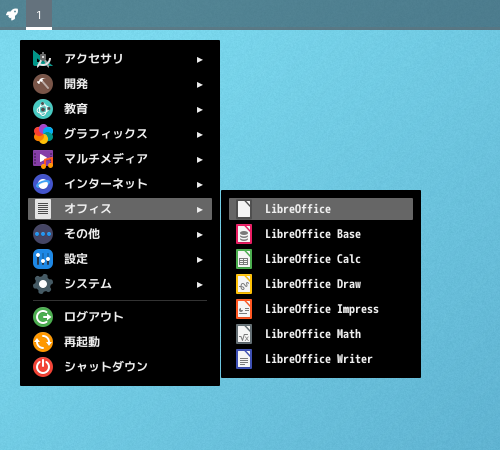500x450 pixels.
Task: Open the インターネット menu entry
Action: (x=120, y=184)
